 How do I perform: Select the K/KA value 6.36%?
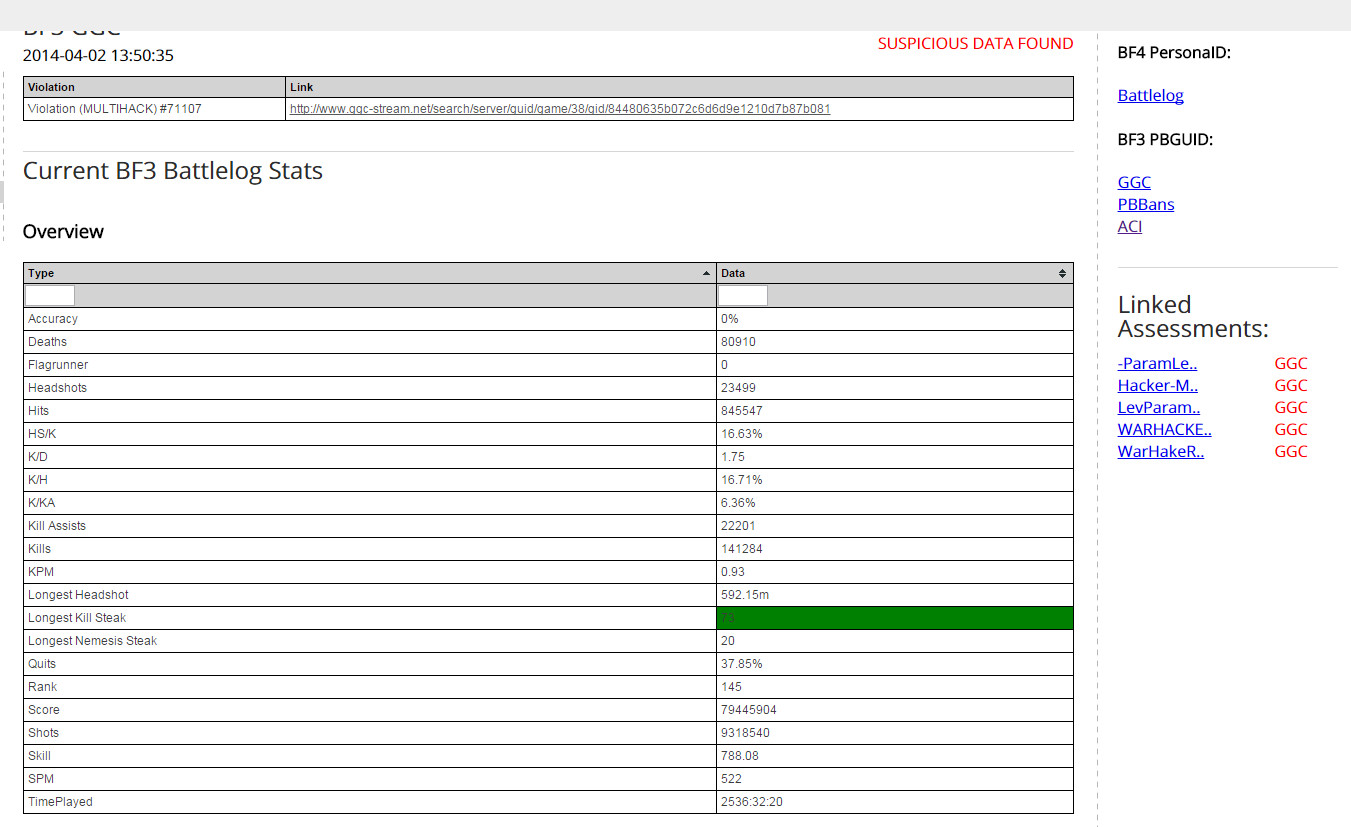[x=738, y=503]
